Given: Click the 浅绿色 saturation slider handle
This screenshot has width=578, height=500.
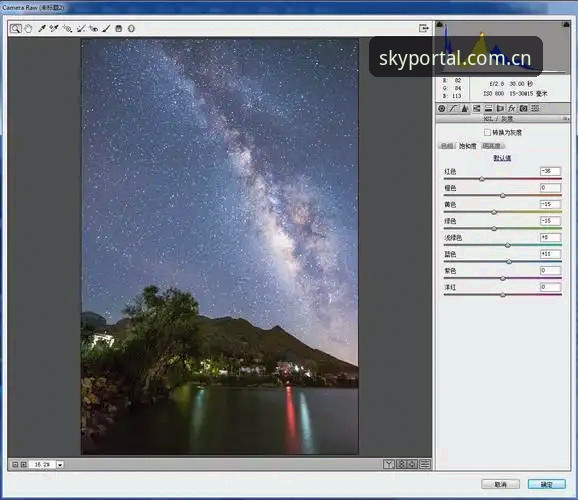Looking at the screenshot, I should tap(508, 245).
